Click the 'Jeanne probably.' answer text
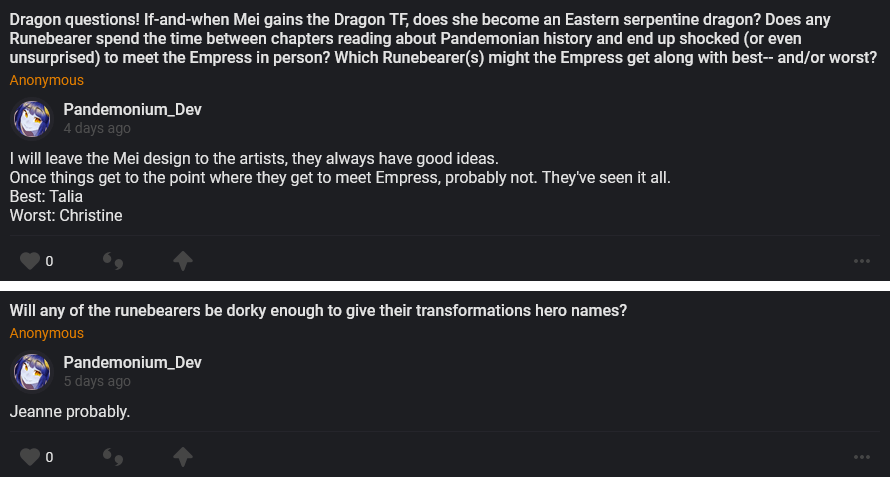 (x=70, y=411)
